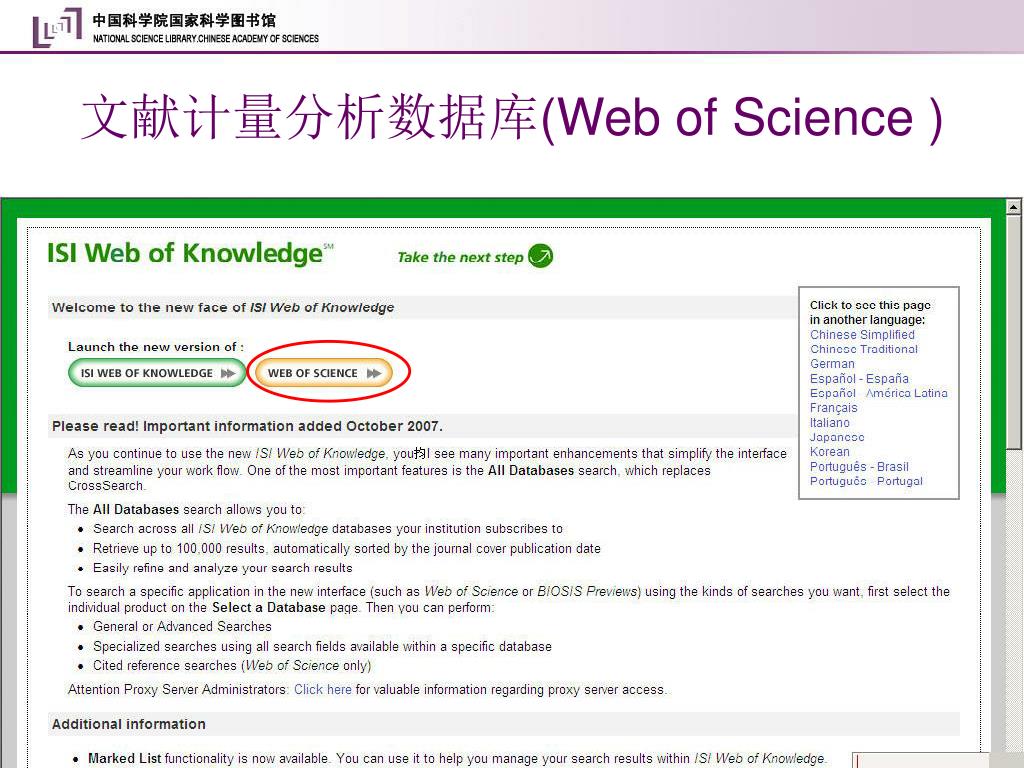Choose Español - España language
Image resolution: width=1024 pixels, height=768 pixels.
859,379
